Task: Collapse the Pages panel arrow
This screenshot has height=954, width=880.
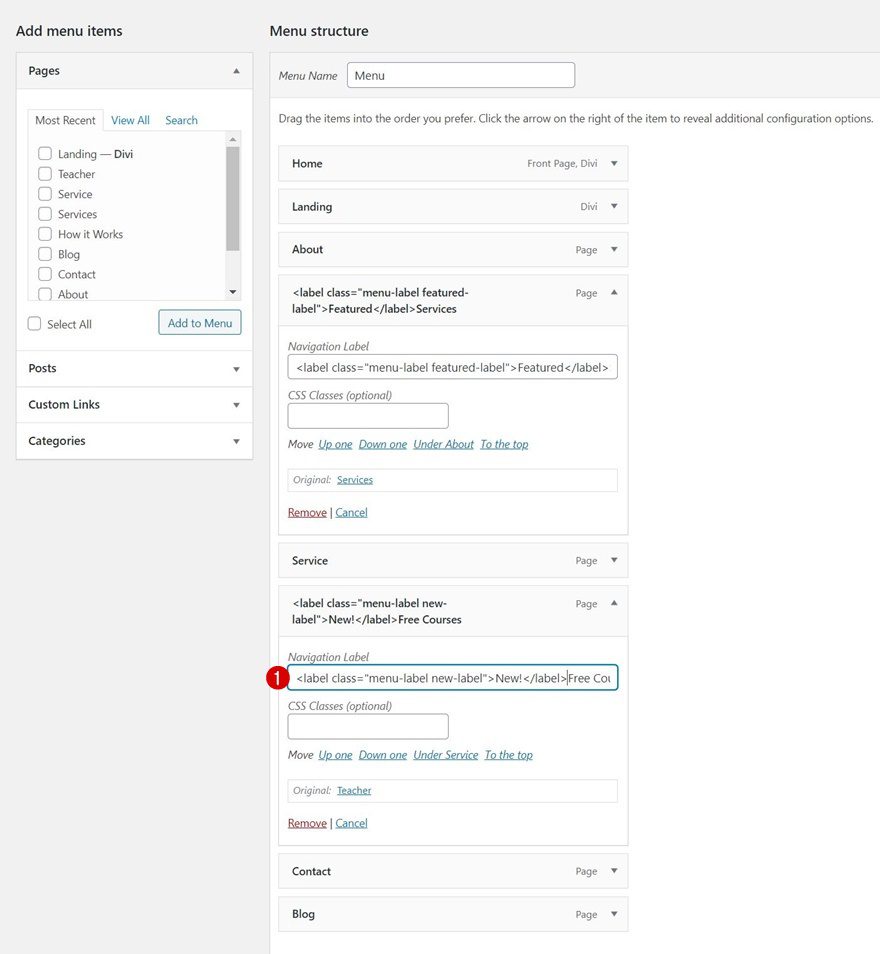Action: click(x=236, y=71)
